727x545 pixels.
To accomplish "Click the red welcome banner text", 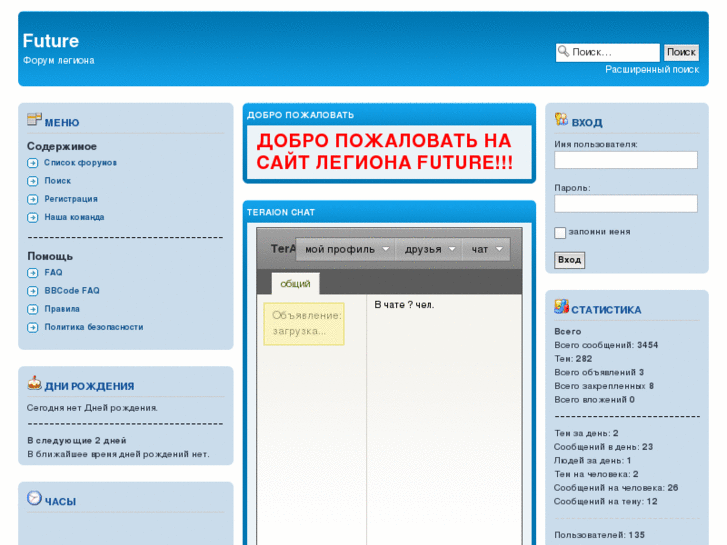I will pos(385,151).
